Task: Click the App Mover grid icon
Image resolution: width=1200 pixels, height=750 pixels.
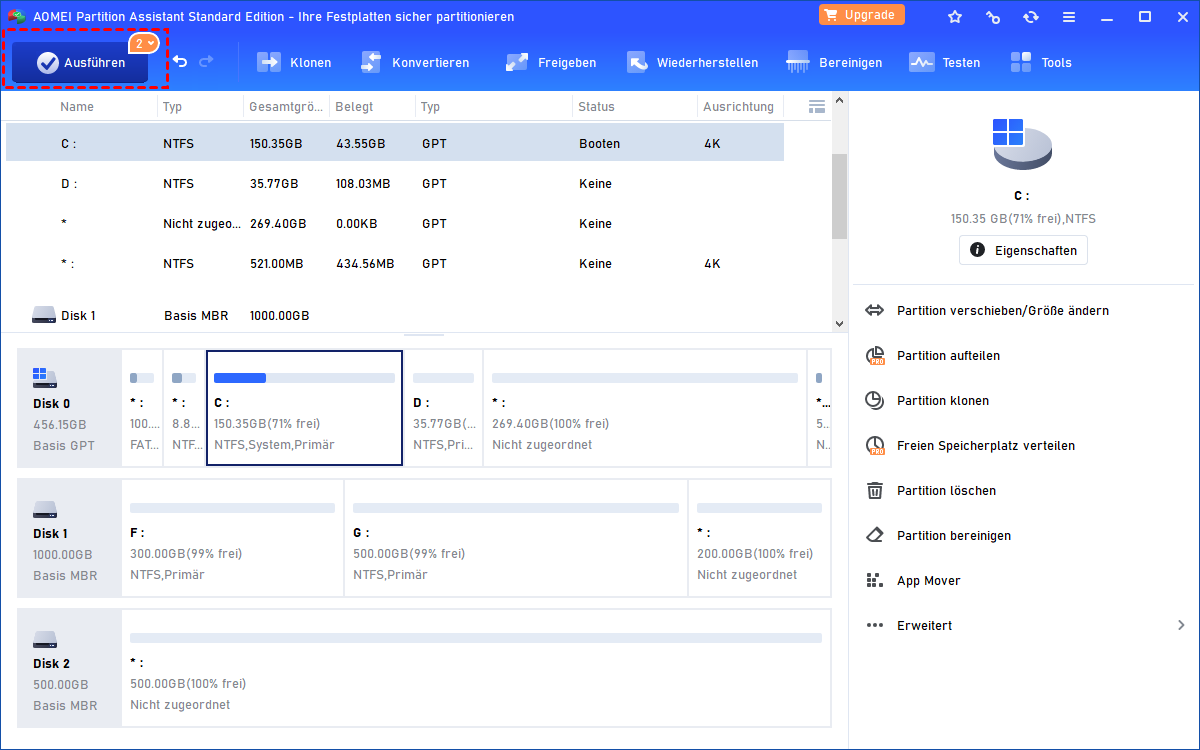Action: click(875, 580)
